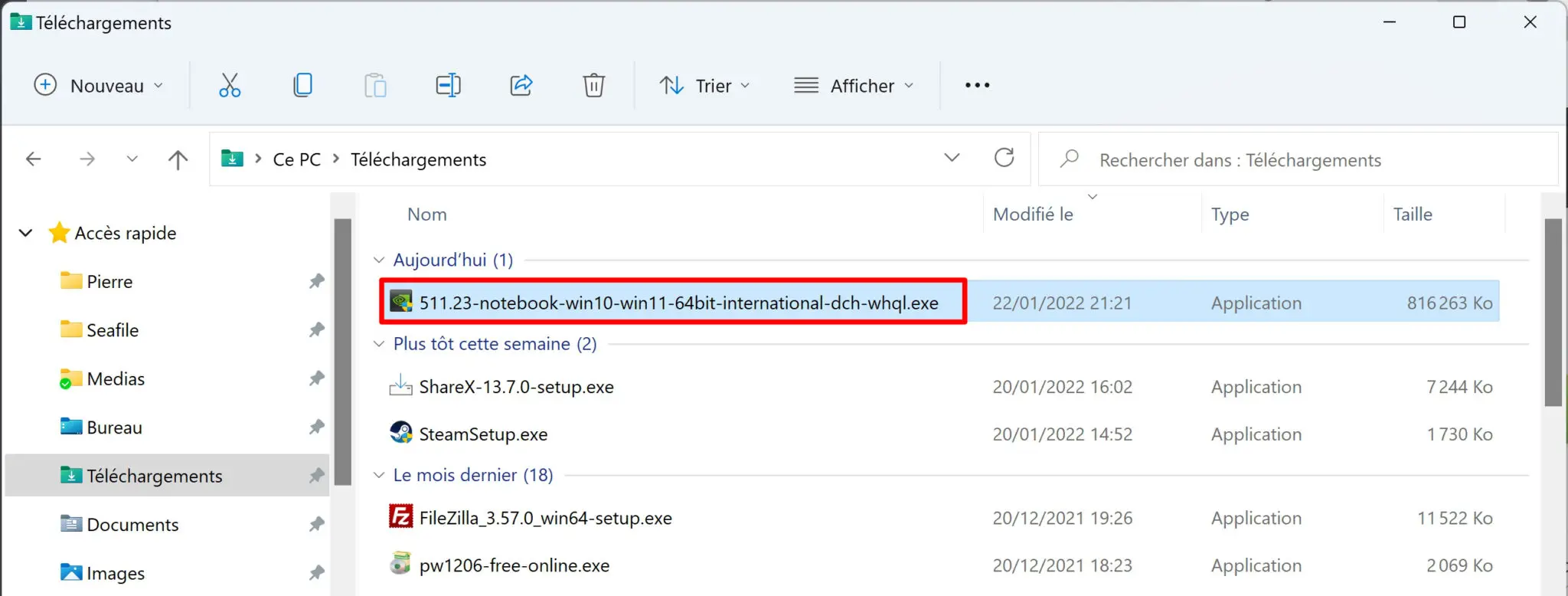This screenshot has height=596, width=1568.
Task: Click the Share icon in toolbar
Action: (521, 85)
